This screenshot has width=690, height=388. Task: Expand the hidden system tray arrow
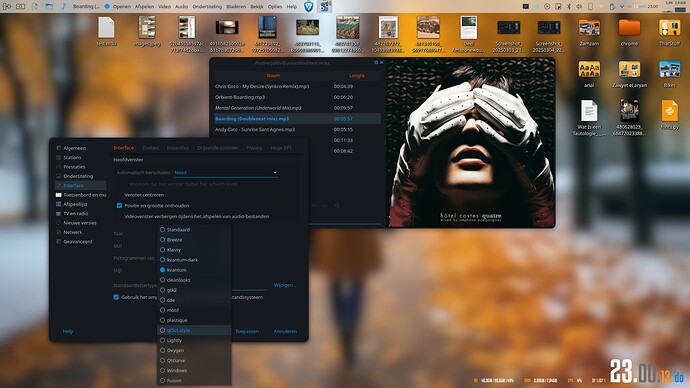point(622,7)
